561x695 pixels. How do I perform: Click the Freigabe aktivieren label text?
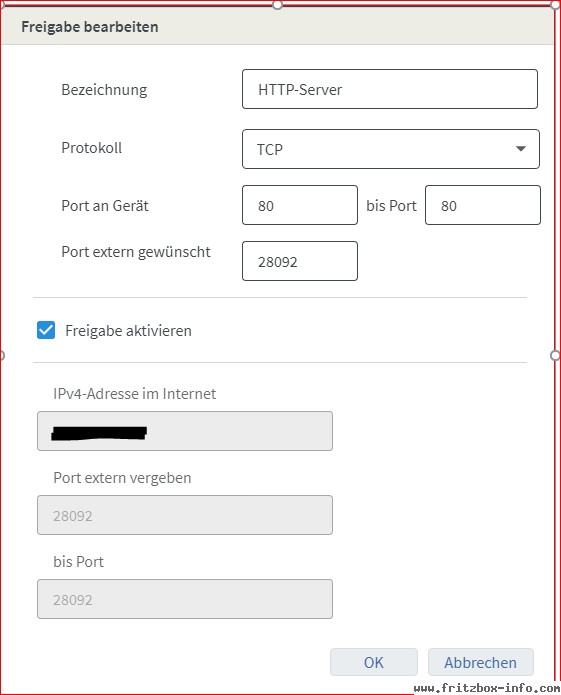pyautogui.click(x=129, y=331)
